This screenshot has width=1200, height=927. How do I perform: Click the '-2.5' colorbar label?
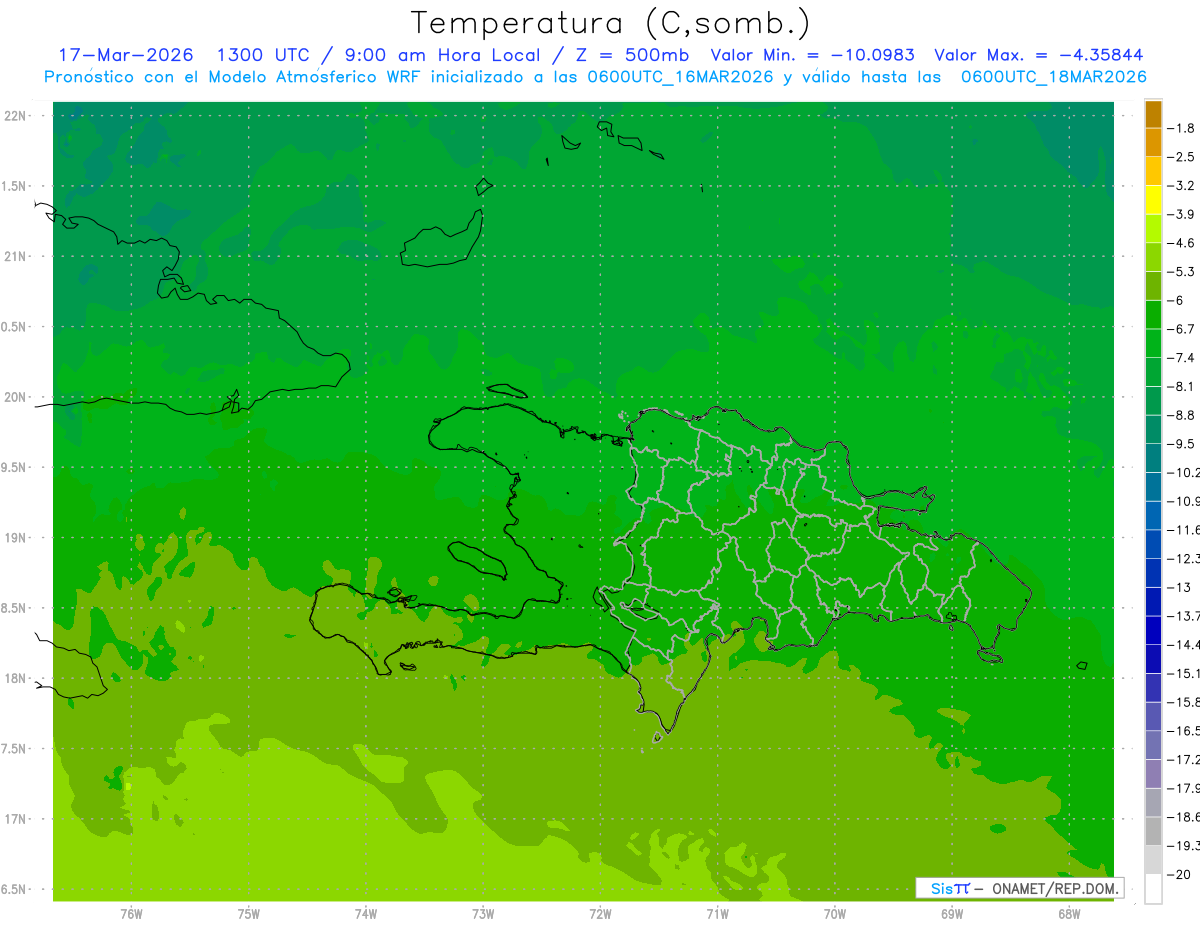click(x=1181, y=157)
